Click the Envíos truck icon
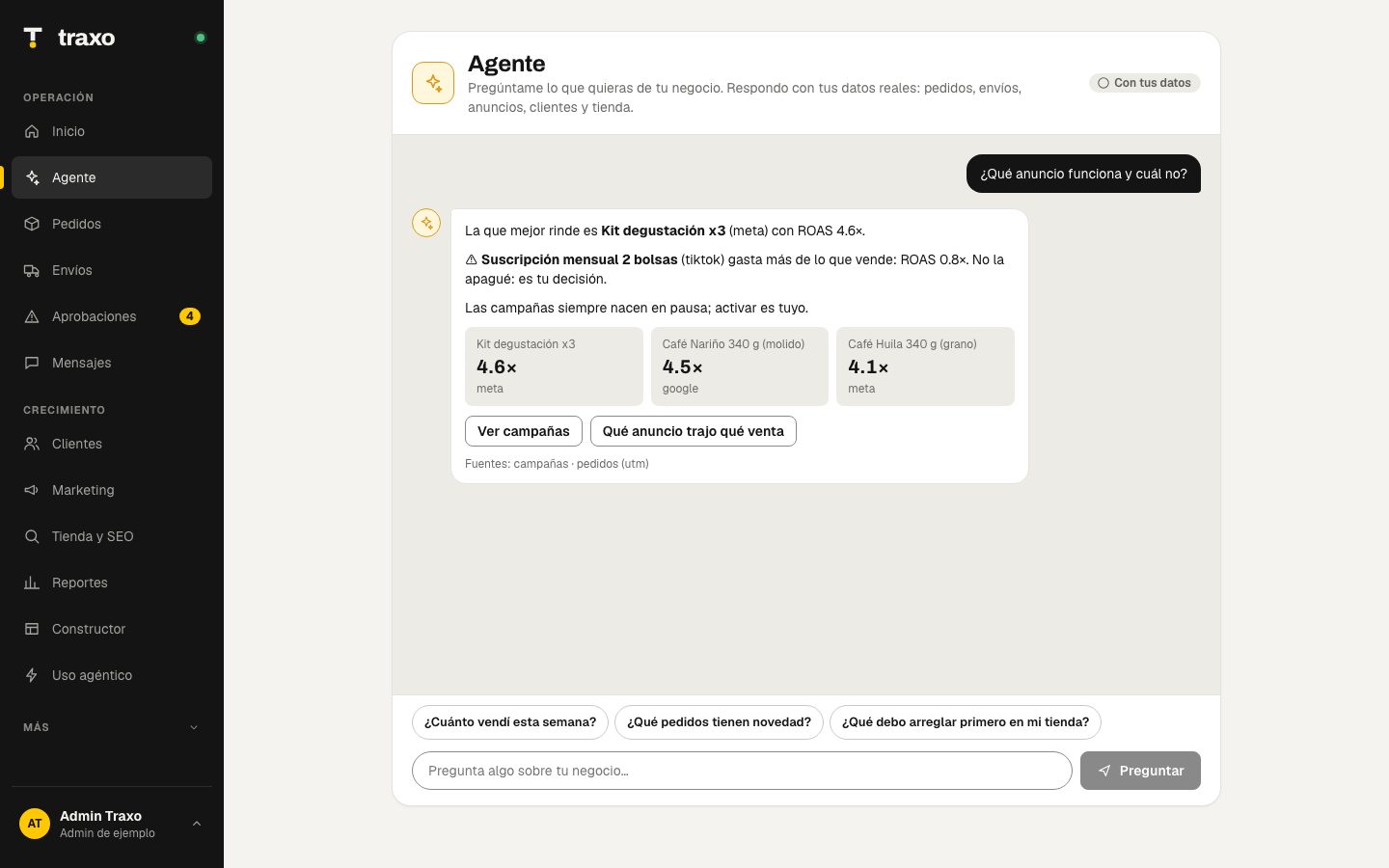Viewport: 1389px width, 868px height. 32,270
